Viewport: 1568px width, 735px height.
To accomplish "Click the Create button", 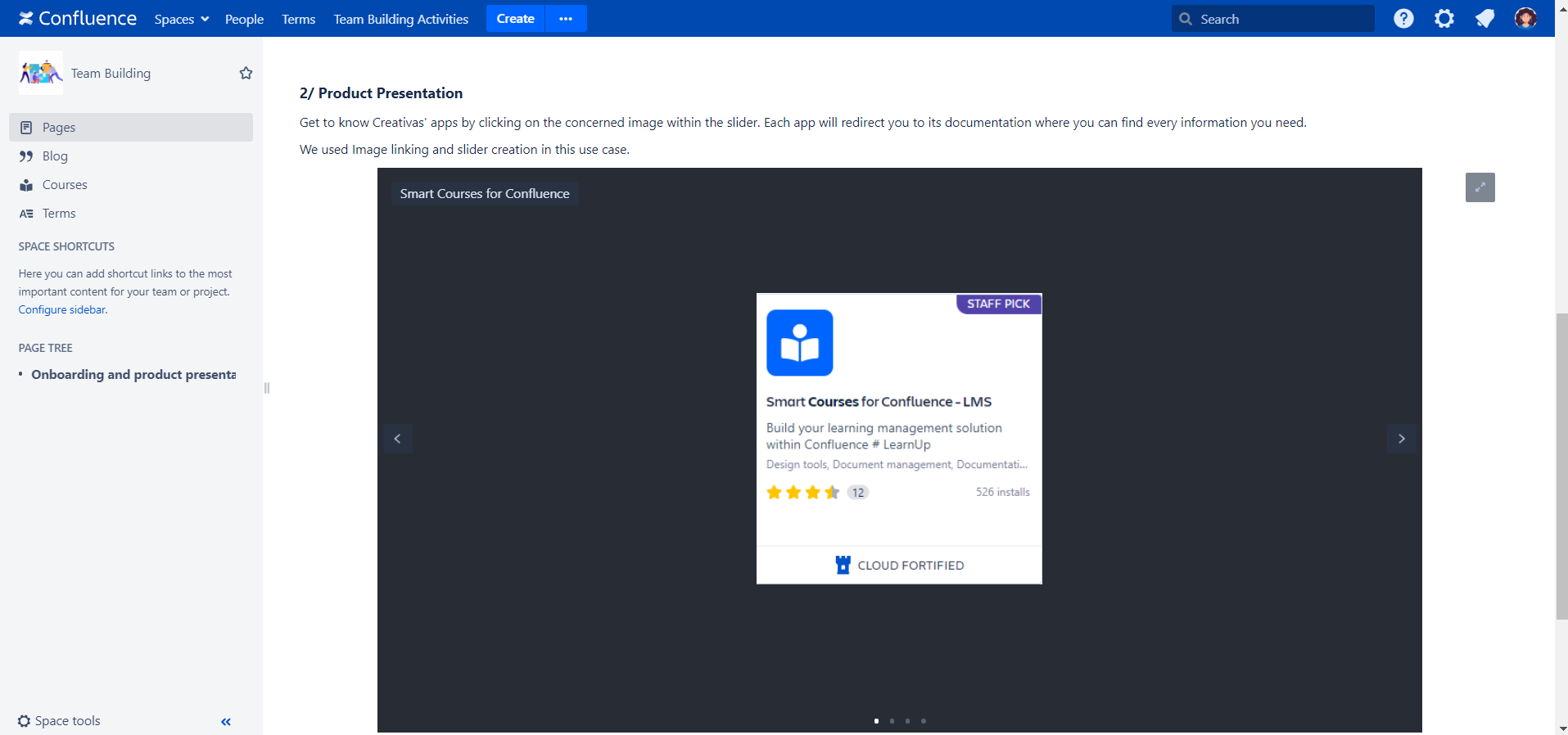I will (515, 19).
